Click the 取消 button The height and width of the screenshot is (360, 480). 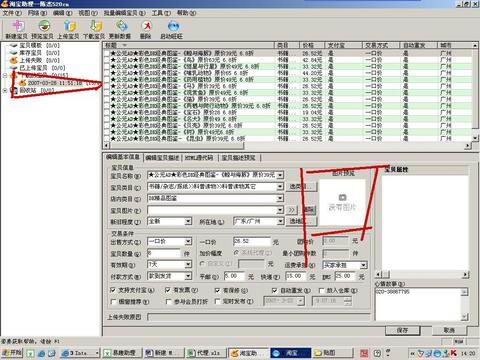tap(449, 330)
